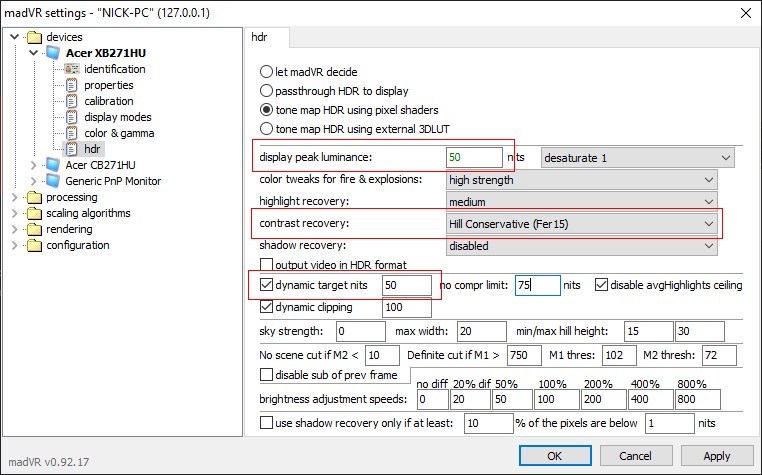This screenshot has width=762, height=475.
Task: Switch to the hdr tab
Action: [x=267, y=38]
